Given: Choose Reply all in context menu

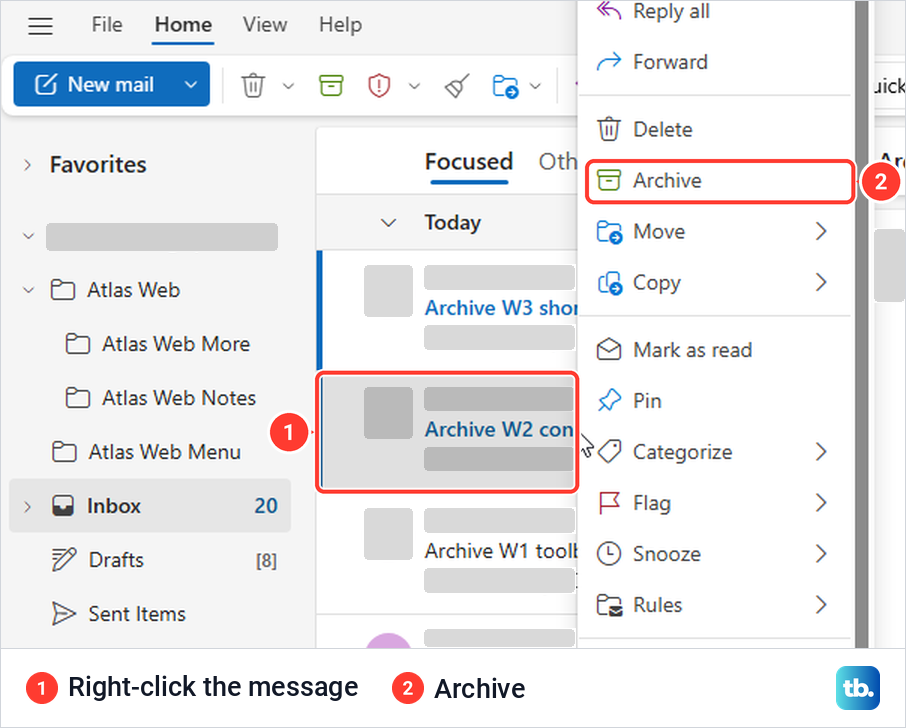Looking at the screenshot, I should point(715,12).
